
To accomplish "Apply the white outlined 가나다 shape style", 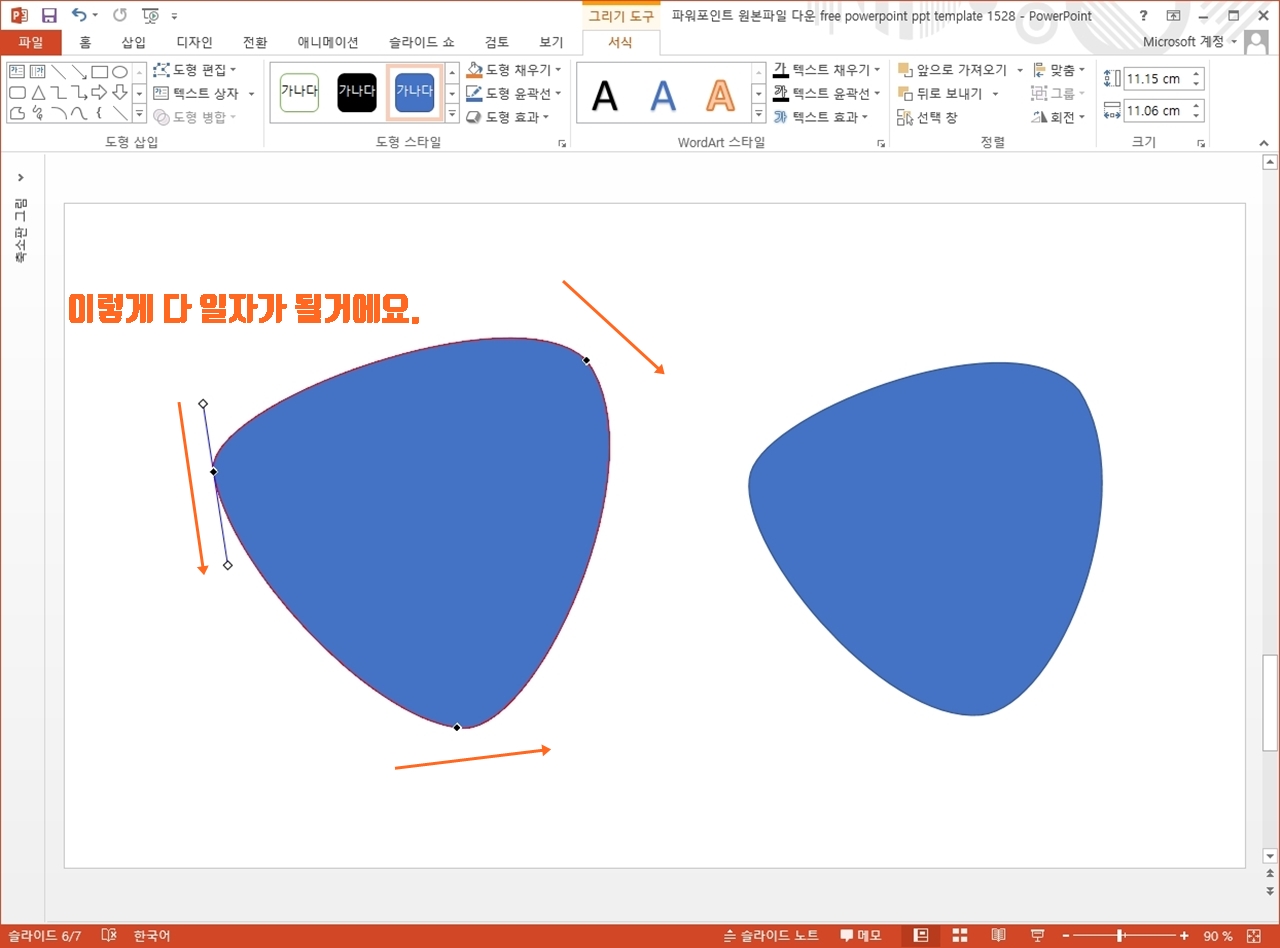I will [299, 92].
